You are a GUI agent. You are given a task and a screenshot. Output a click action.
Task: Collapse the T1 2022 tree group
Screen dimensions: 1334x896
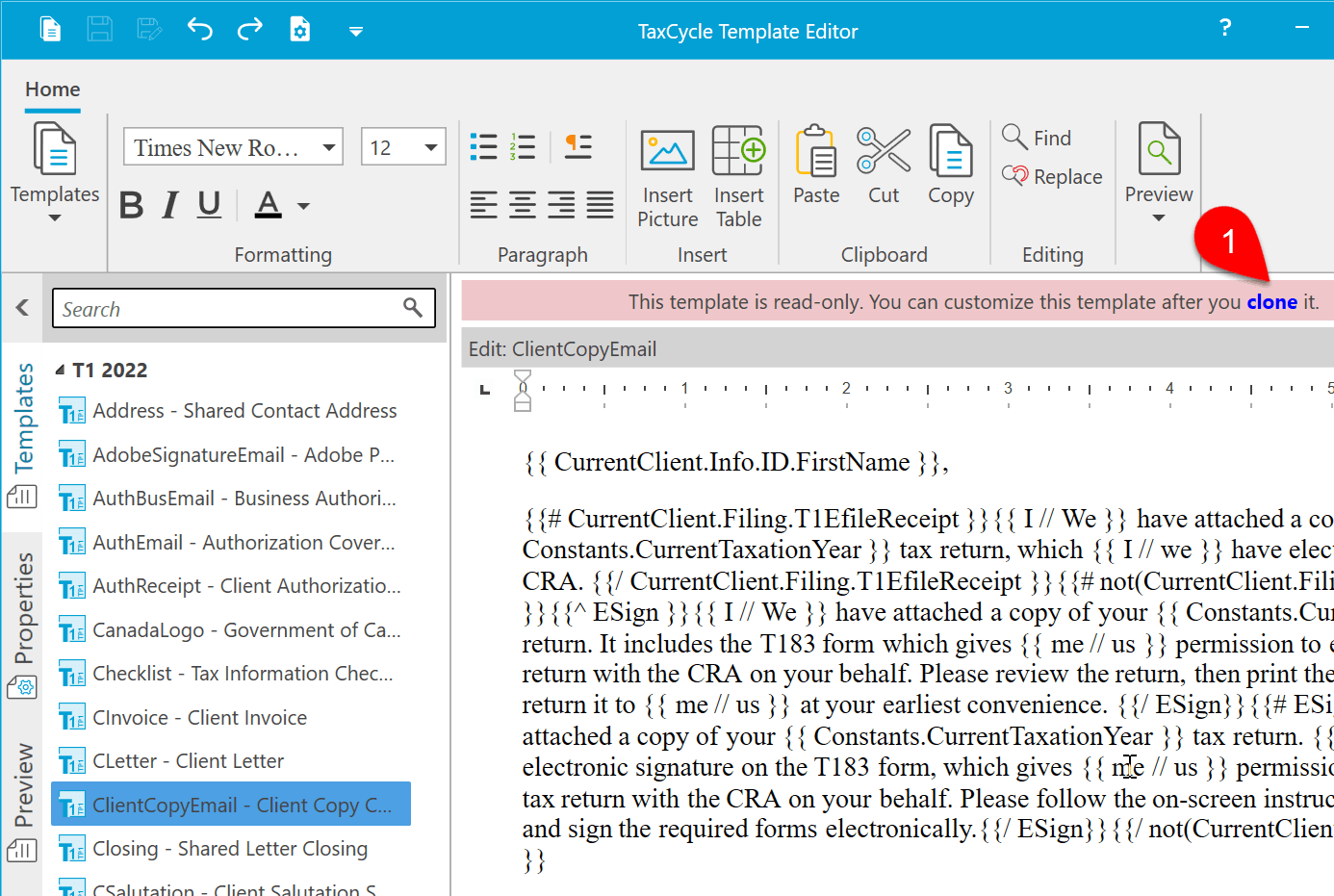tap(61, 371)
